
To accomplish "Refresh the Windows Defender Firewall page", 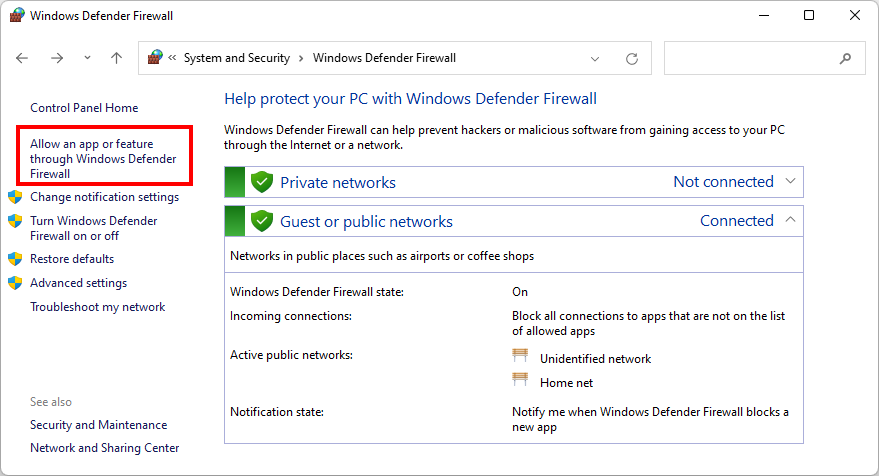I will 631,58.
